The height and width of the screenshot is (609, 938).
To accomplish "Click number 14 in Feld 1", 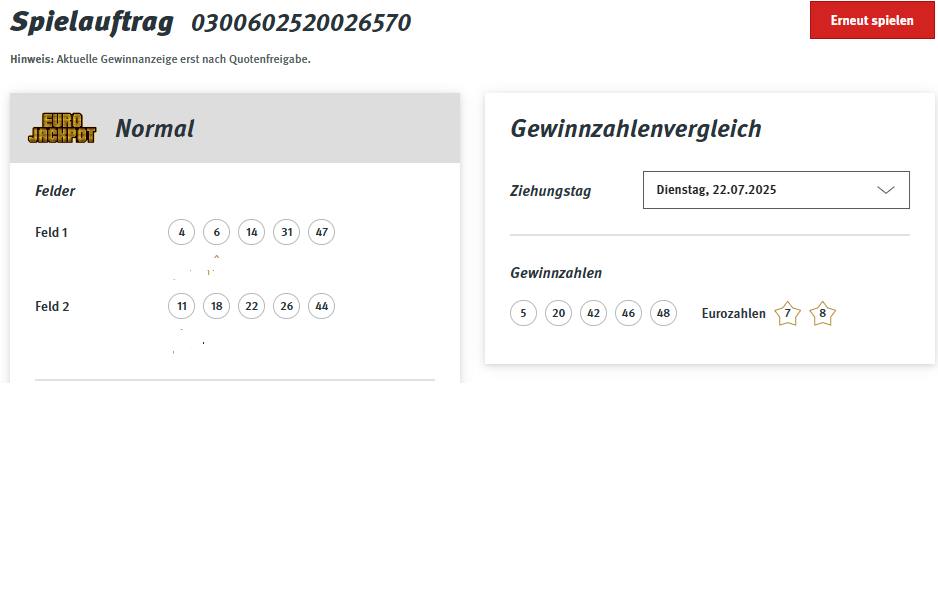I will pos(251,233).
